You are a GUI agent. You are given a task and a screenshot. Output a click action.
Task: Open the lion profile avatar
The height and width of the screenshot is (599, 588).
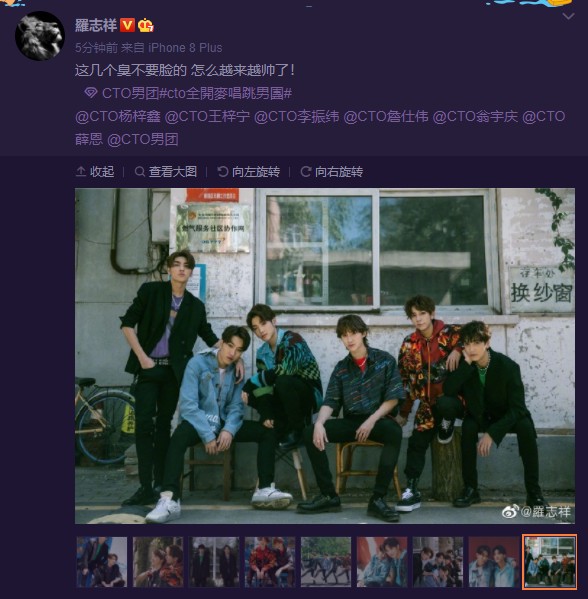(x=40, y=36)
